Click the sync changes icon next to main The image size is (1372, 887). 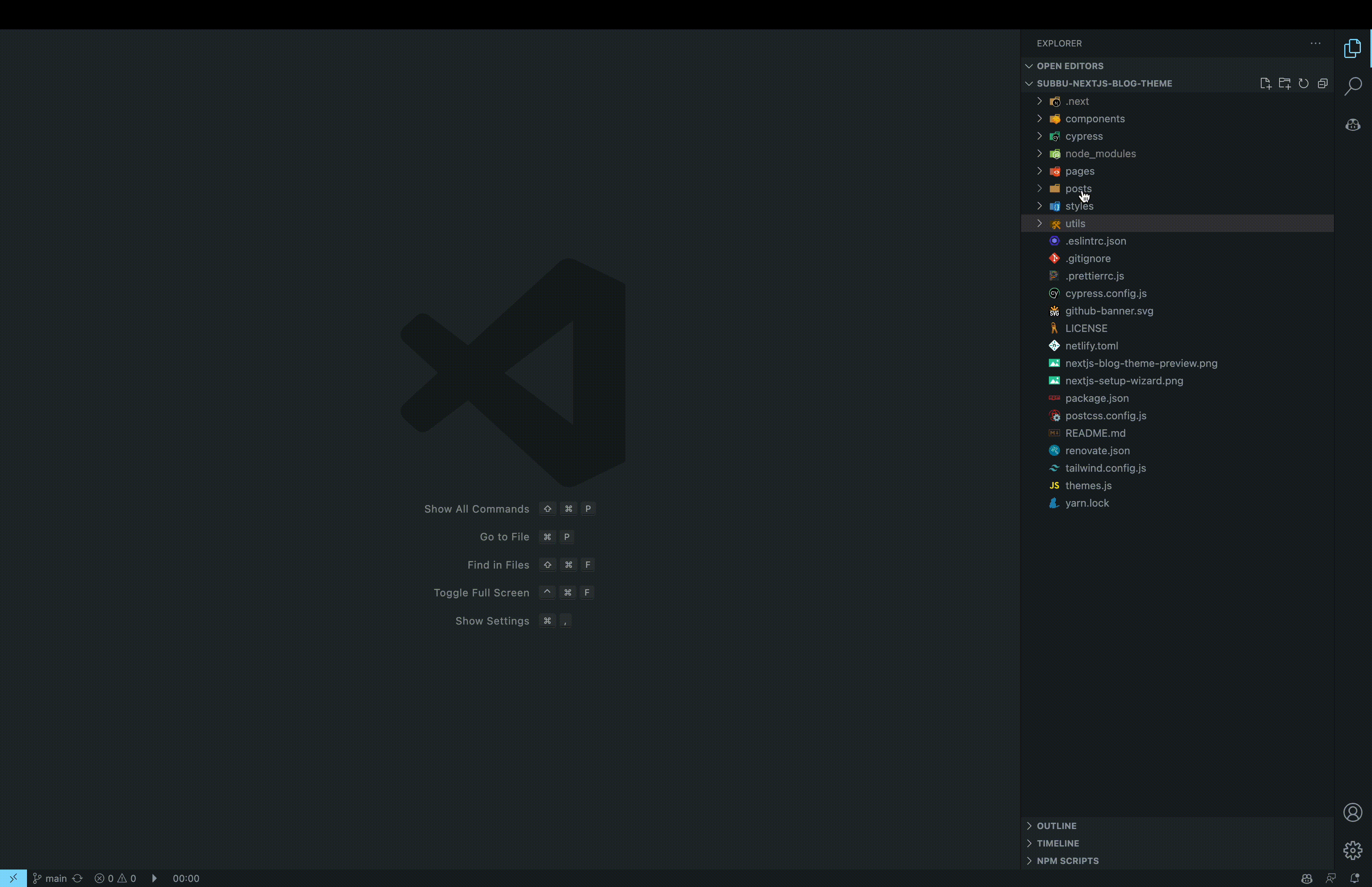click(x=78, y=878)
